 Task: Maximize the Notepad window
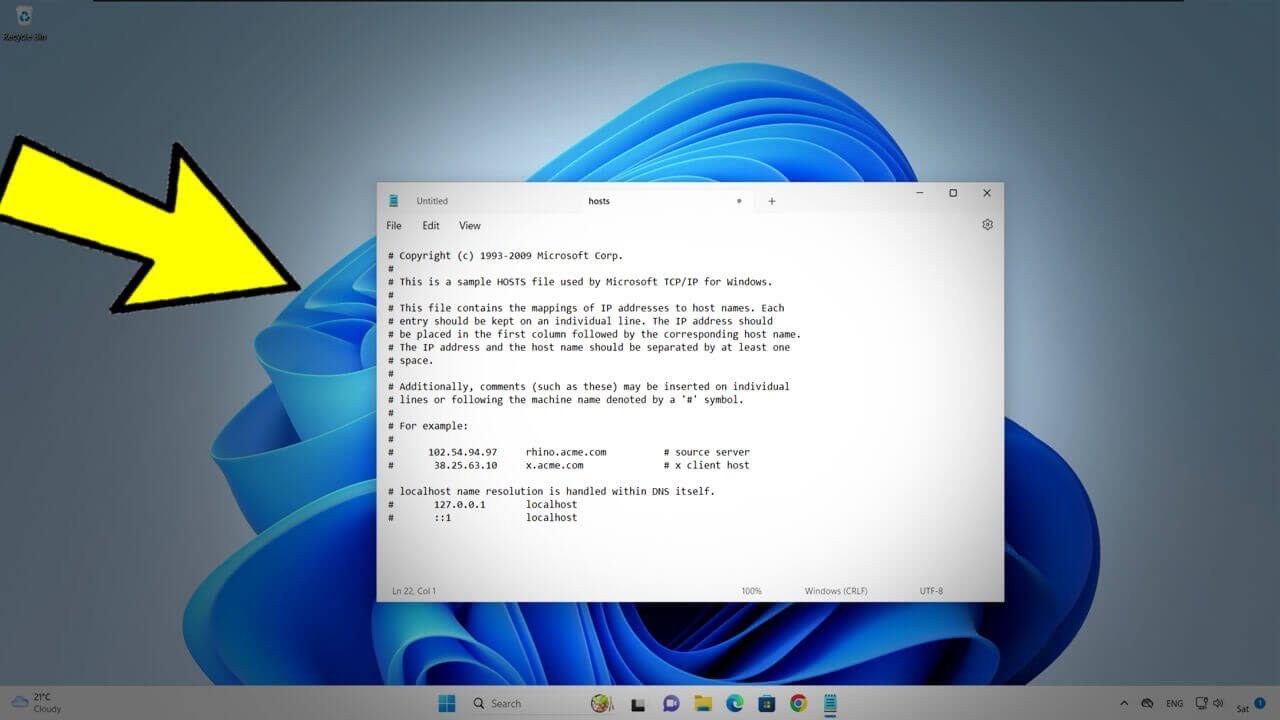click(953, 193)
